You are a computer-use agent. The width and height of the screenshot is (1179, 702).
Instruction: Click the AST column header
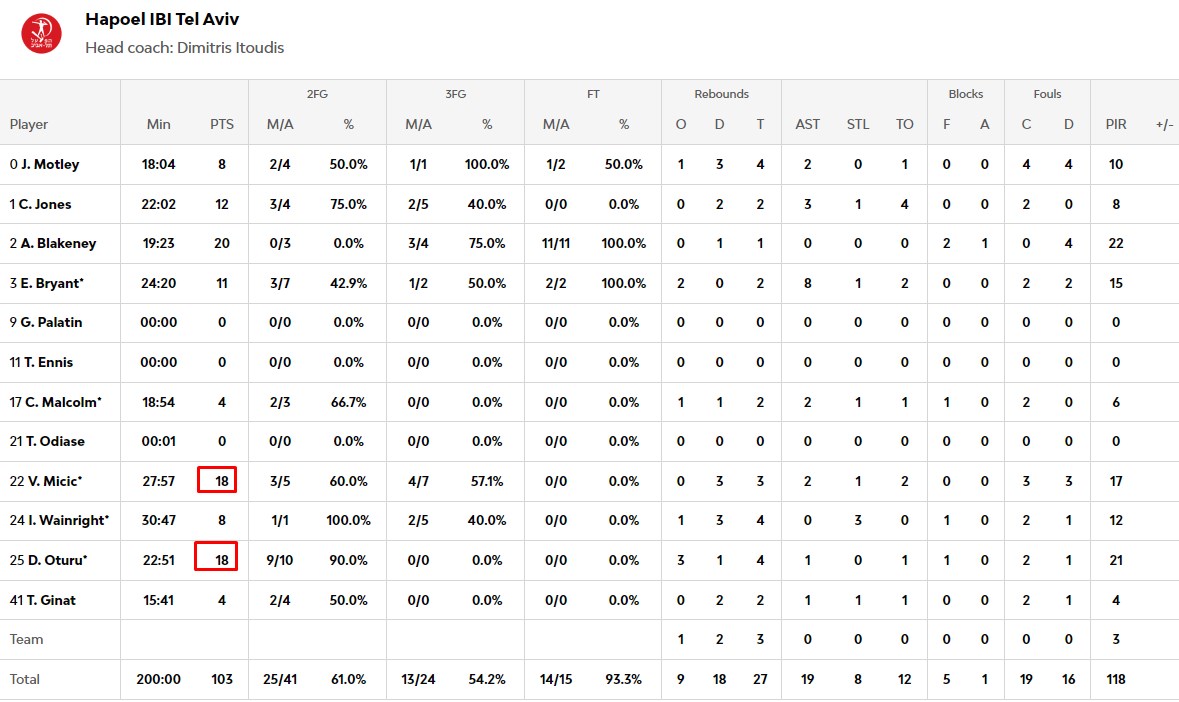click(807, 124)
